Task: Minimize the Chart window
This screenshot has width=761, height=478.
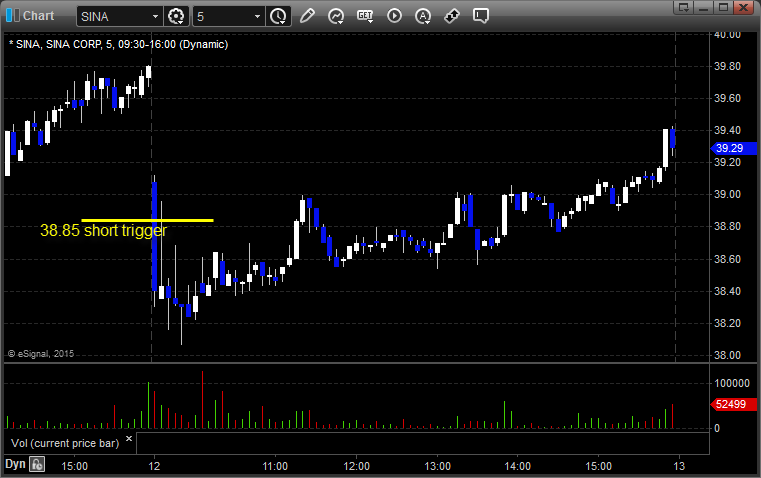Action: pos(704,7)
